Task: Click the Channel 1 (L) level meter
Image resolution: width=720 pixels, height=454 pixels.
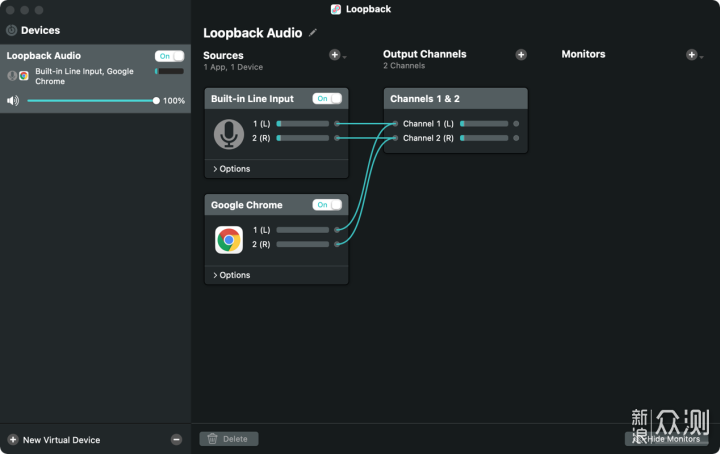Action: (484, 124)
